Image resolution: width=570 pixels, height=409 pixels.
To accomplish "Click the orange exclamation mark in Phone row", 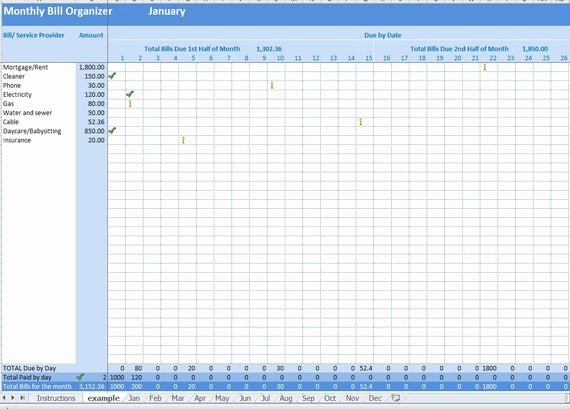I will pos(272,85).
